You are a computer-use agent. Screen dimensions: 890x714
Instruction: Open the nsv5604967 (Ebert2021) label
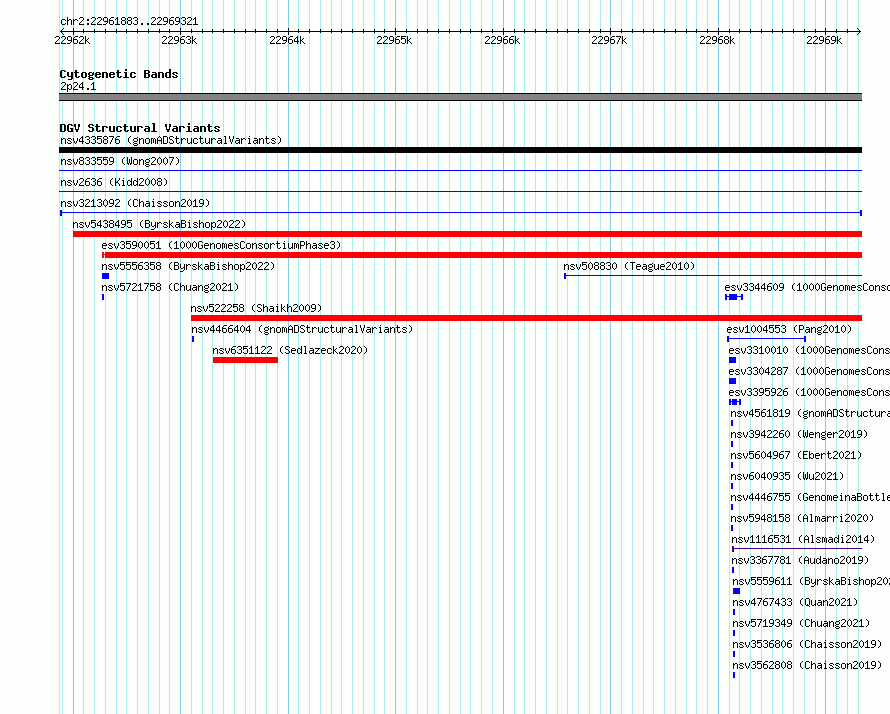(796, 455)
